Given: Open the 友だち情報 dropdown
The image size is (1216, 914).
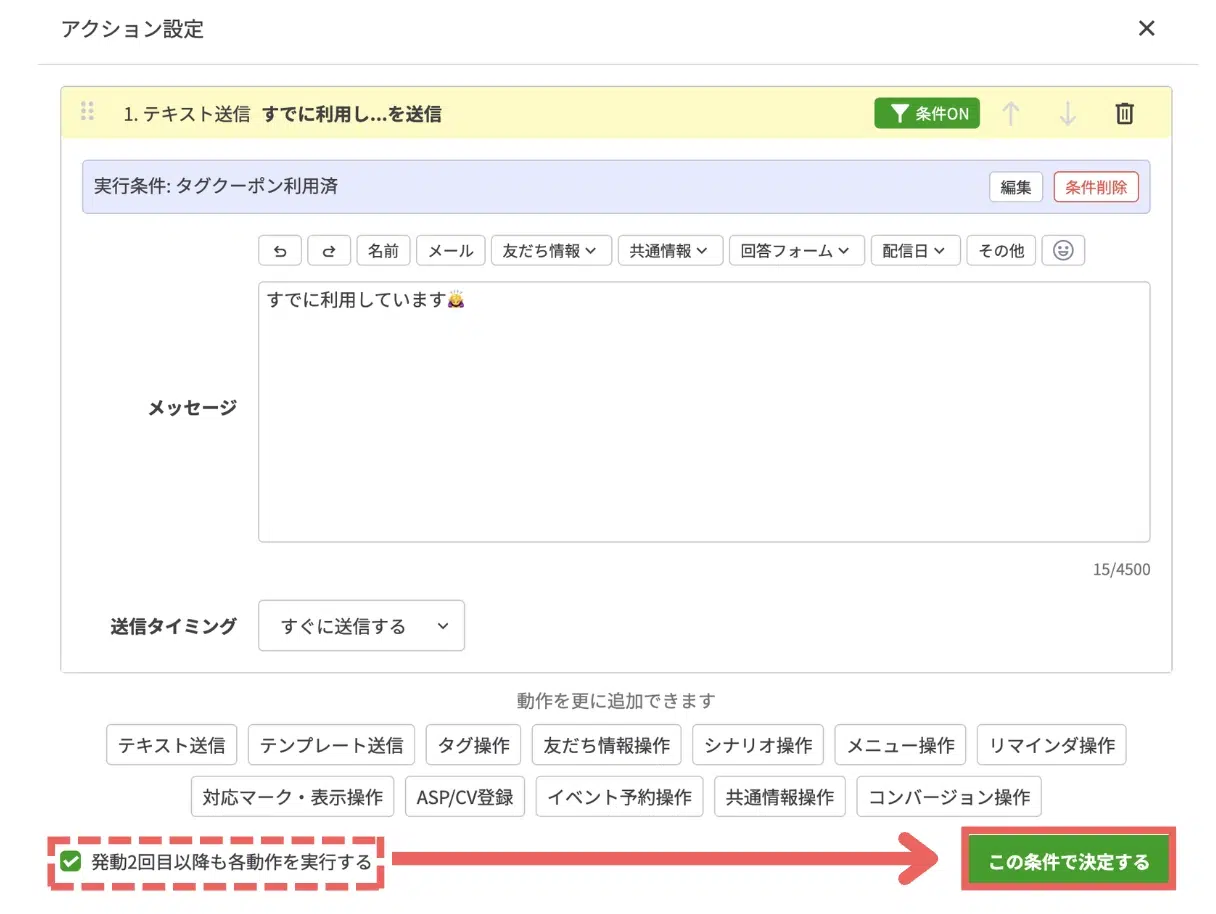Looking at the screenshot, I should [551, 251].
